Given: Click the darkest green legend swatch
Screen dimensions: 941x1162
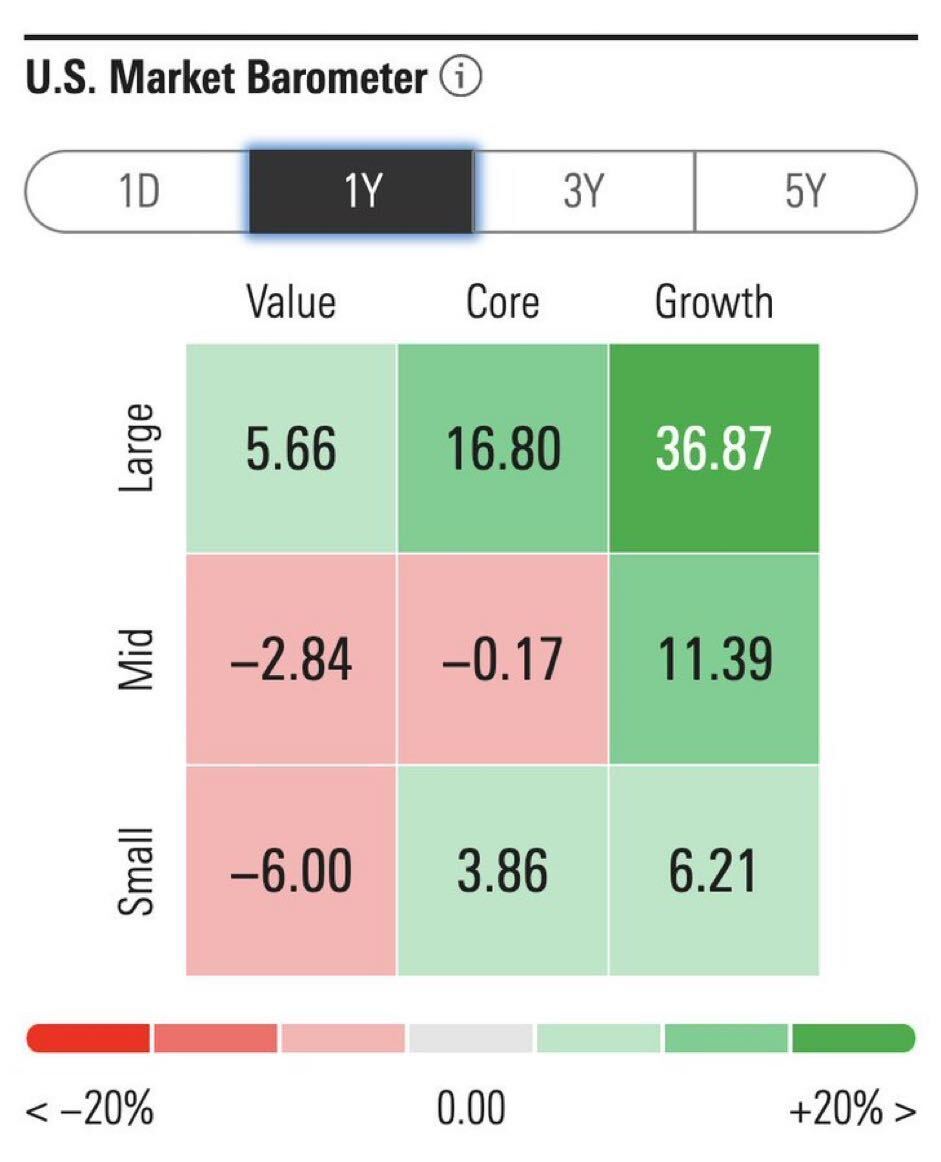Looking at the screenshot, I should tap(853, 1038).
